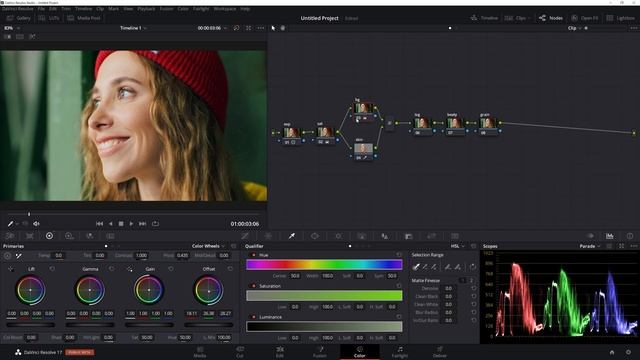
Task: Open the Playback menu
Action: pos(146,9)
